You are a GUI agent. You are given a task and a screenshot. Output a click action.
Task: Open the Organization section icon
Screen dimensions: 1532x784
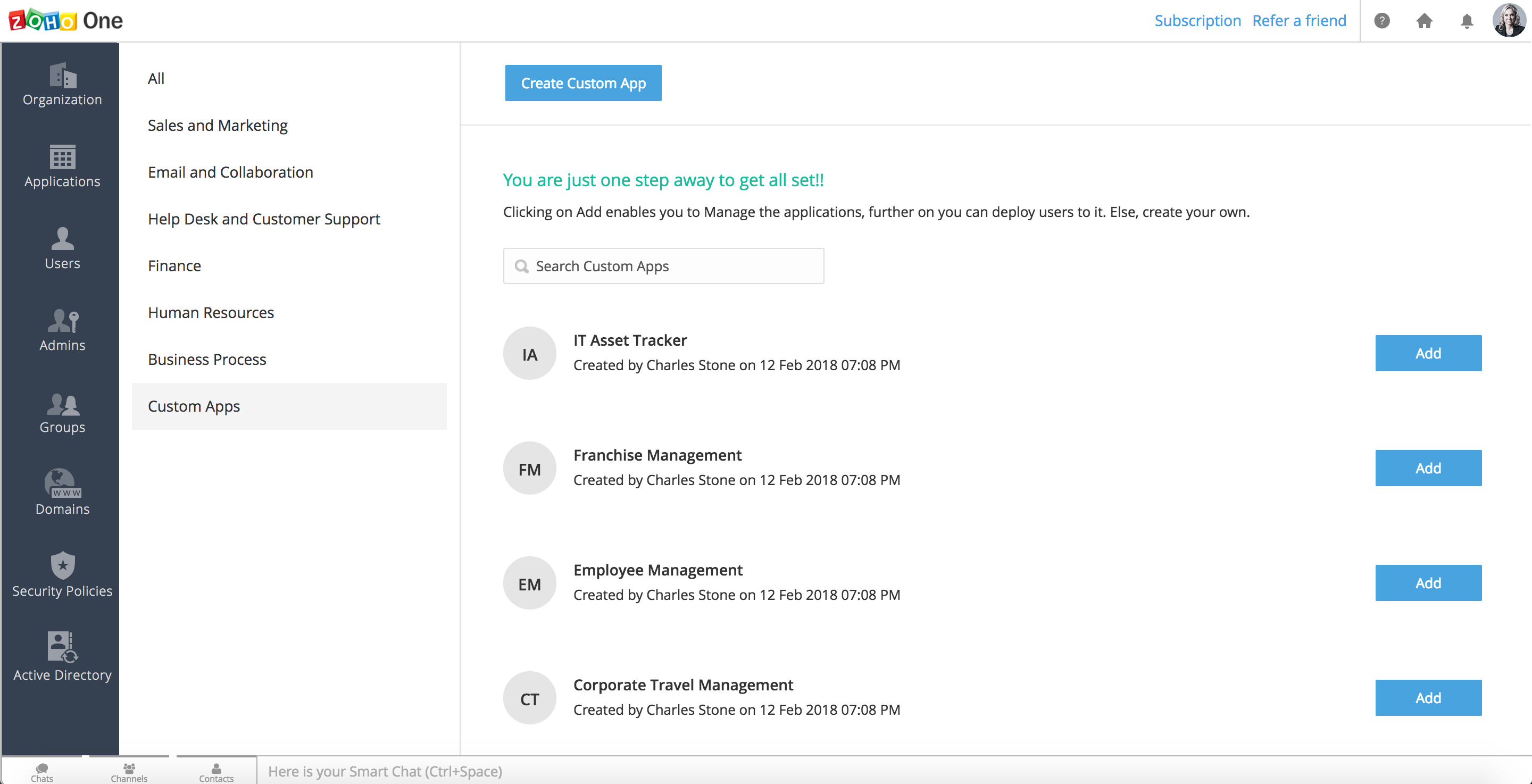(x=62, y=77)
